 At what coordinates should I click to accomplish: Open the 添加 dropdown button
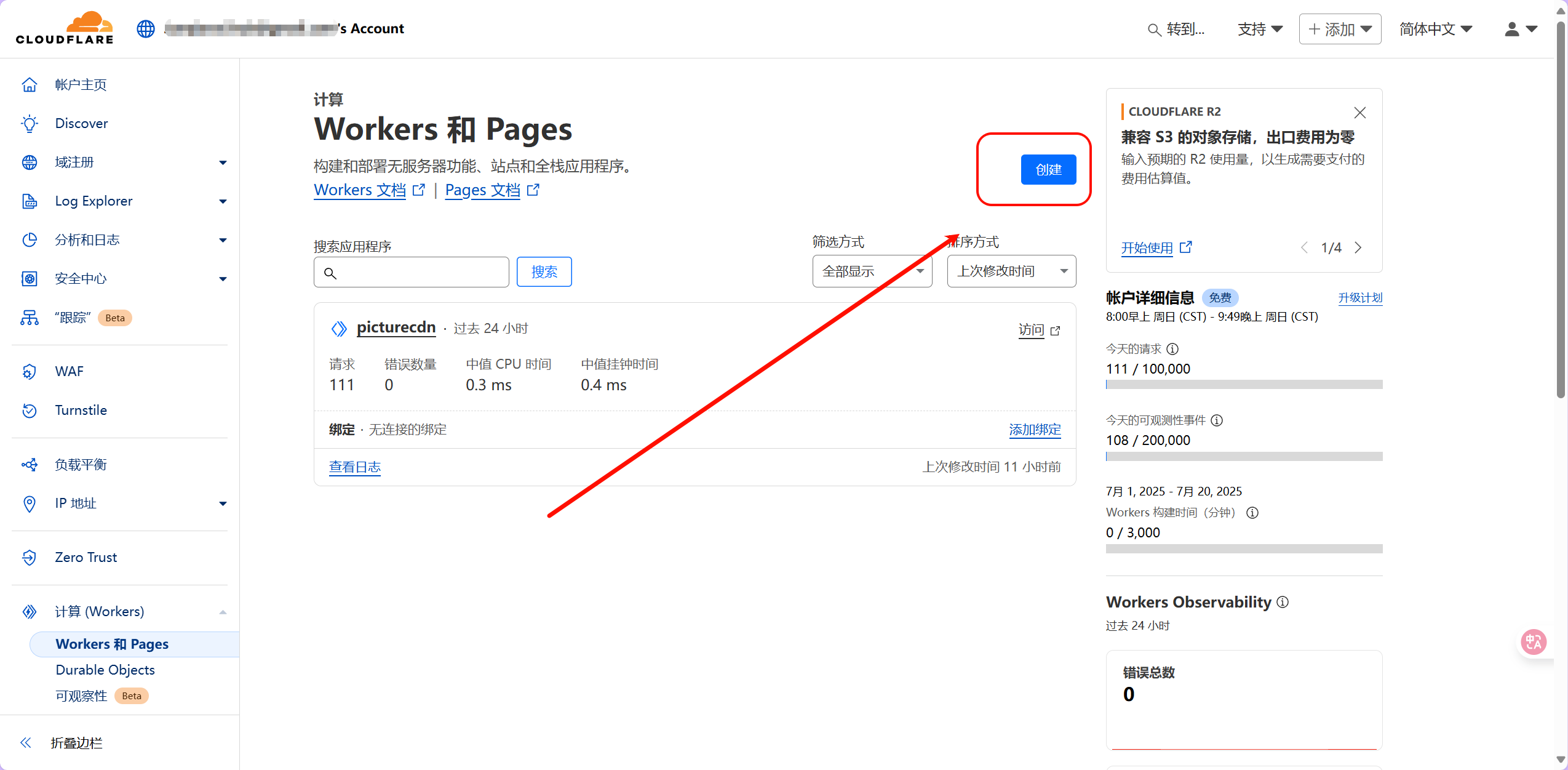click(x=1340, y=29)
